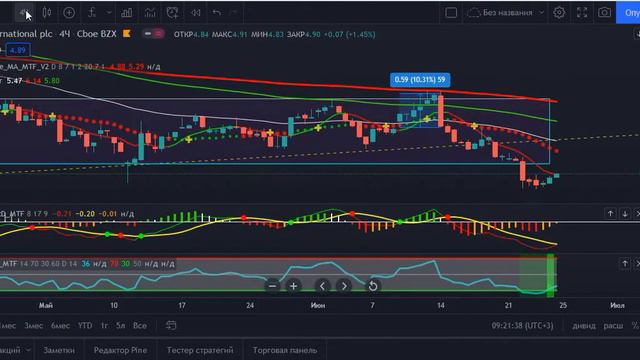Move chart right with the right arrow

[x=344, y=286]
